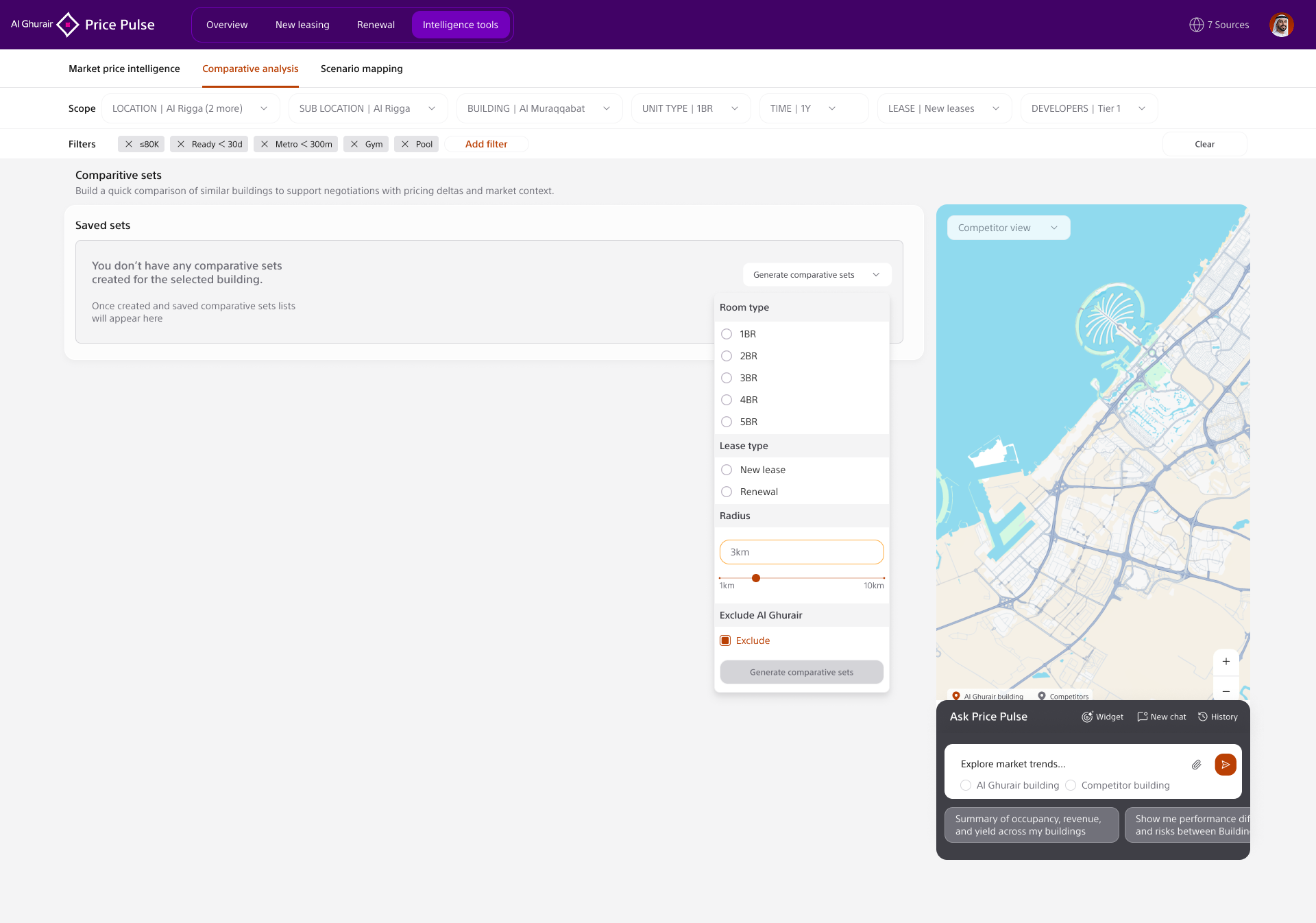Screen dimensions: 1316x923
Task: Open the Intelligence tools tab
Action: (461, 25)
